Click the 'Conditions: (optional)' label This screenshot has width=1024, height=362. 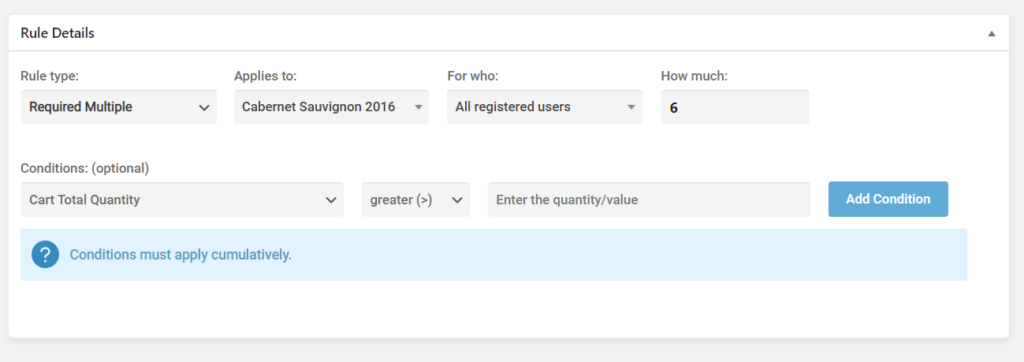point(85,169)
